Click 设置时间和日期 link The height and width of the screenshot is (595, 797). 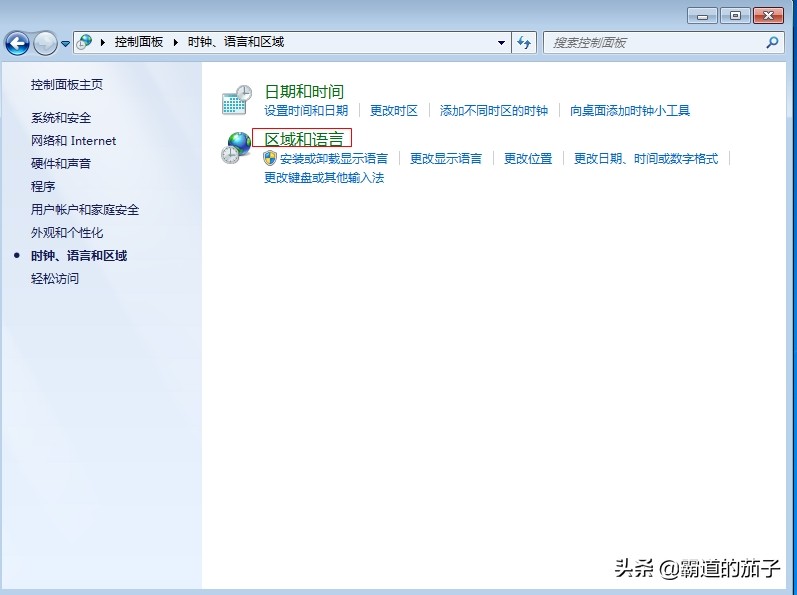pyautogui.click(x=306, y=111)
